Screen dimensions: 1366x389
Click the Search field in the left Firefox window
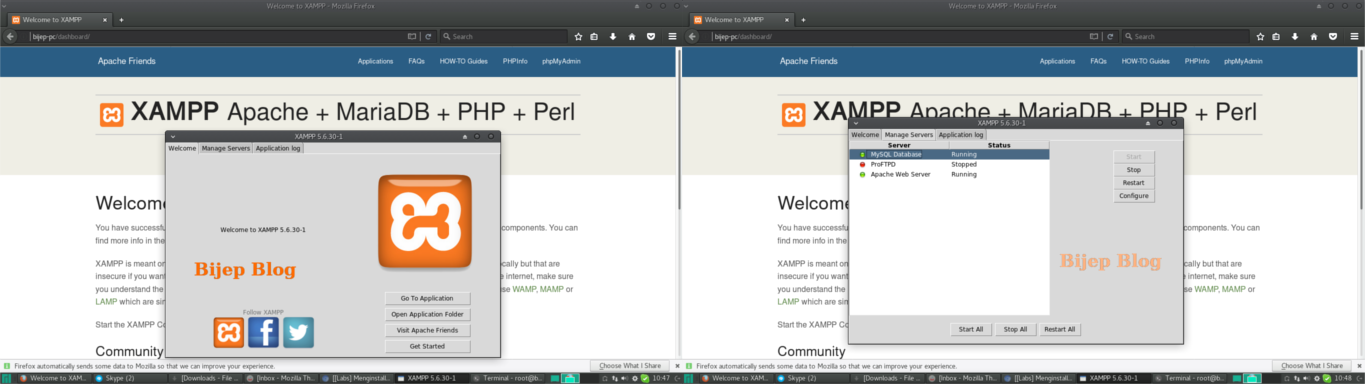(503, 36)
